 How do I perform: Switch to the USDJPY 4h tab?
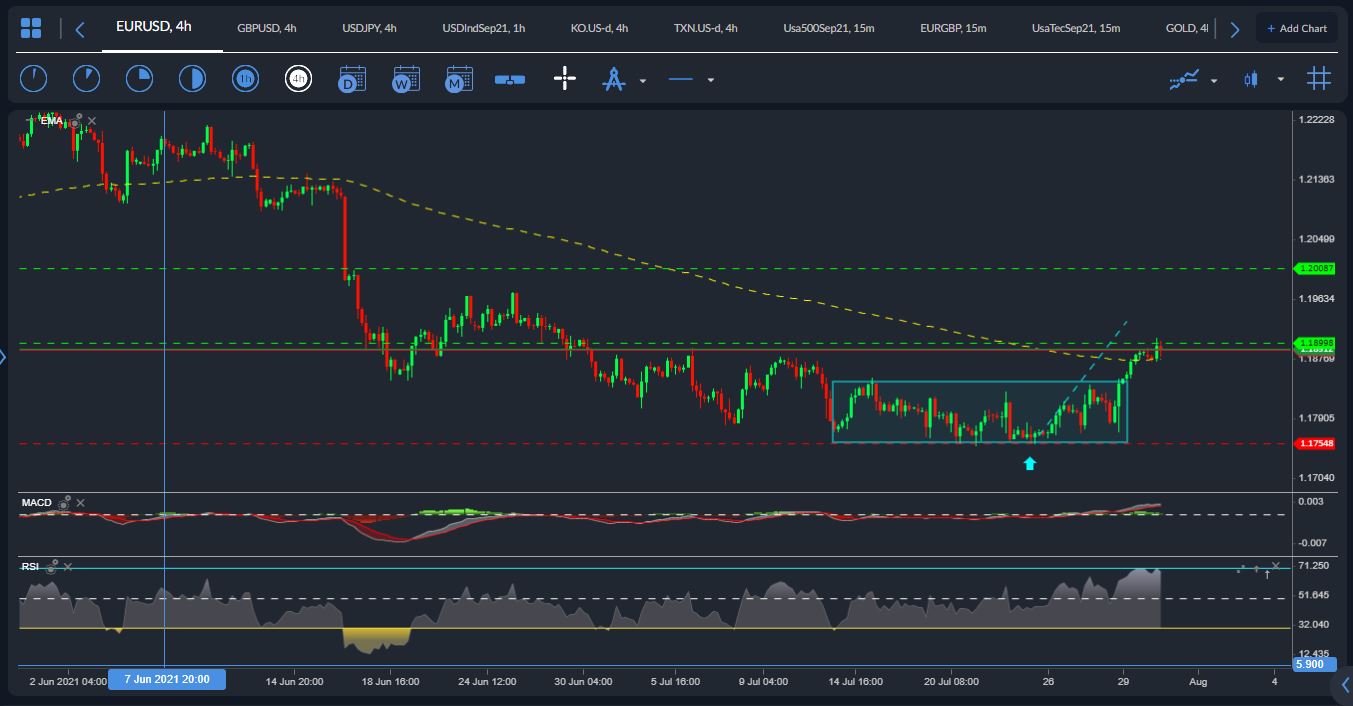367,28
